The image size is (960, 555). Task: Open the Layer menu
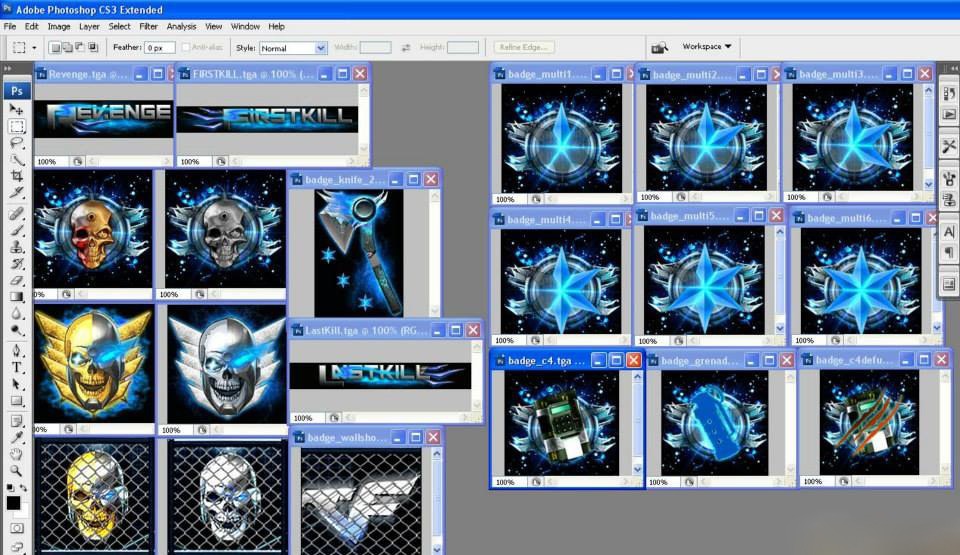click(x=89, y=26)
